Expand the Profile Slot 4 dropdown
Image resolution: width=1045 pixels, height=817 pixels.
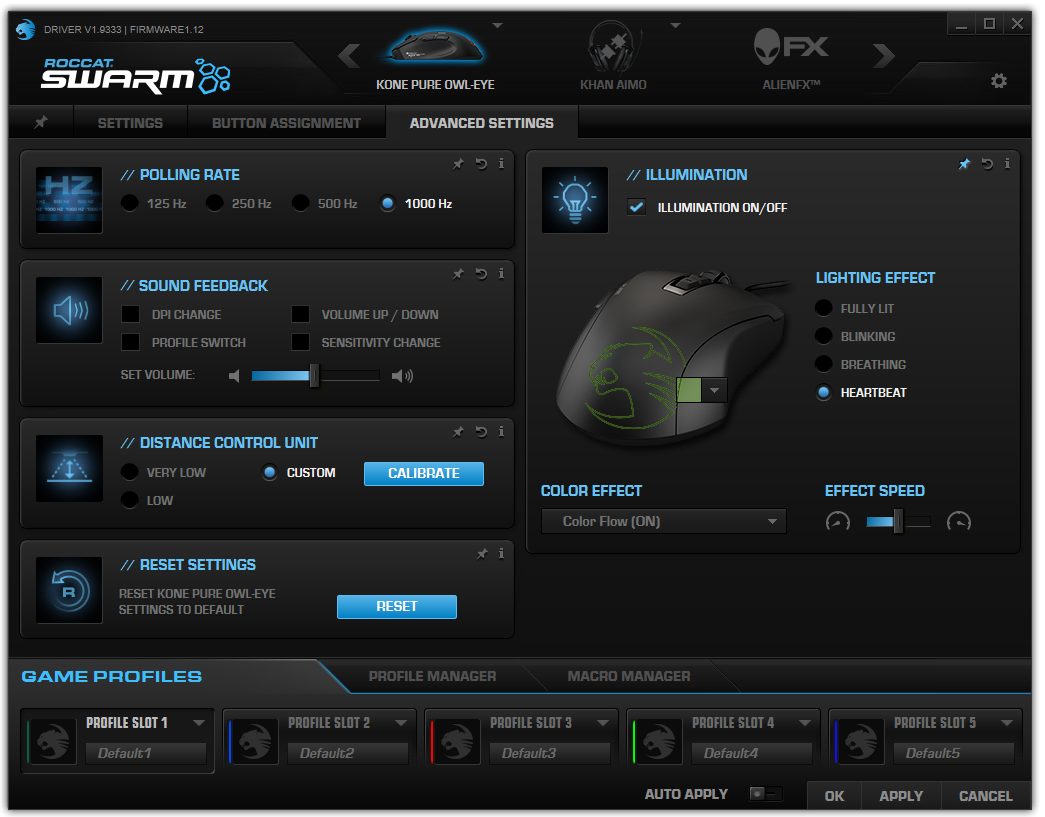(x=804, y=723)
